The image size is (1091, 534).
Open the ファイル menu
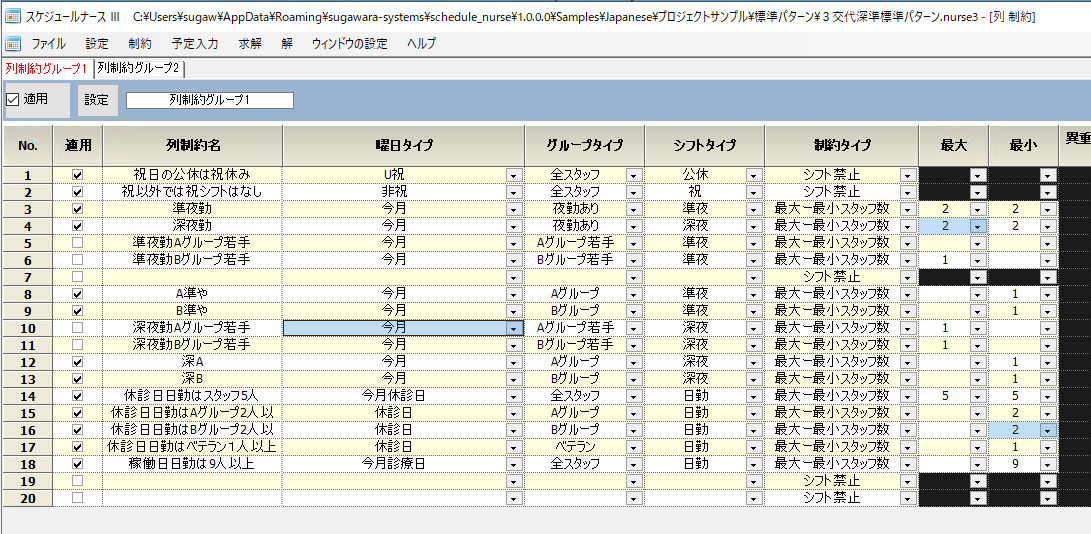pyautogui.click(x=48, y=44)
